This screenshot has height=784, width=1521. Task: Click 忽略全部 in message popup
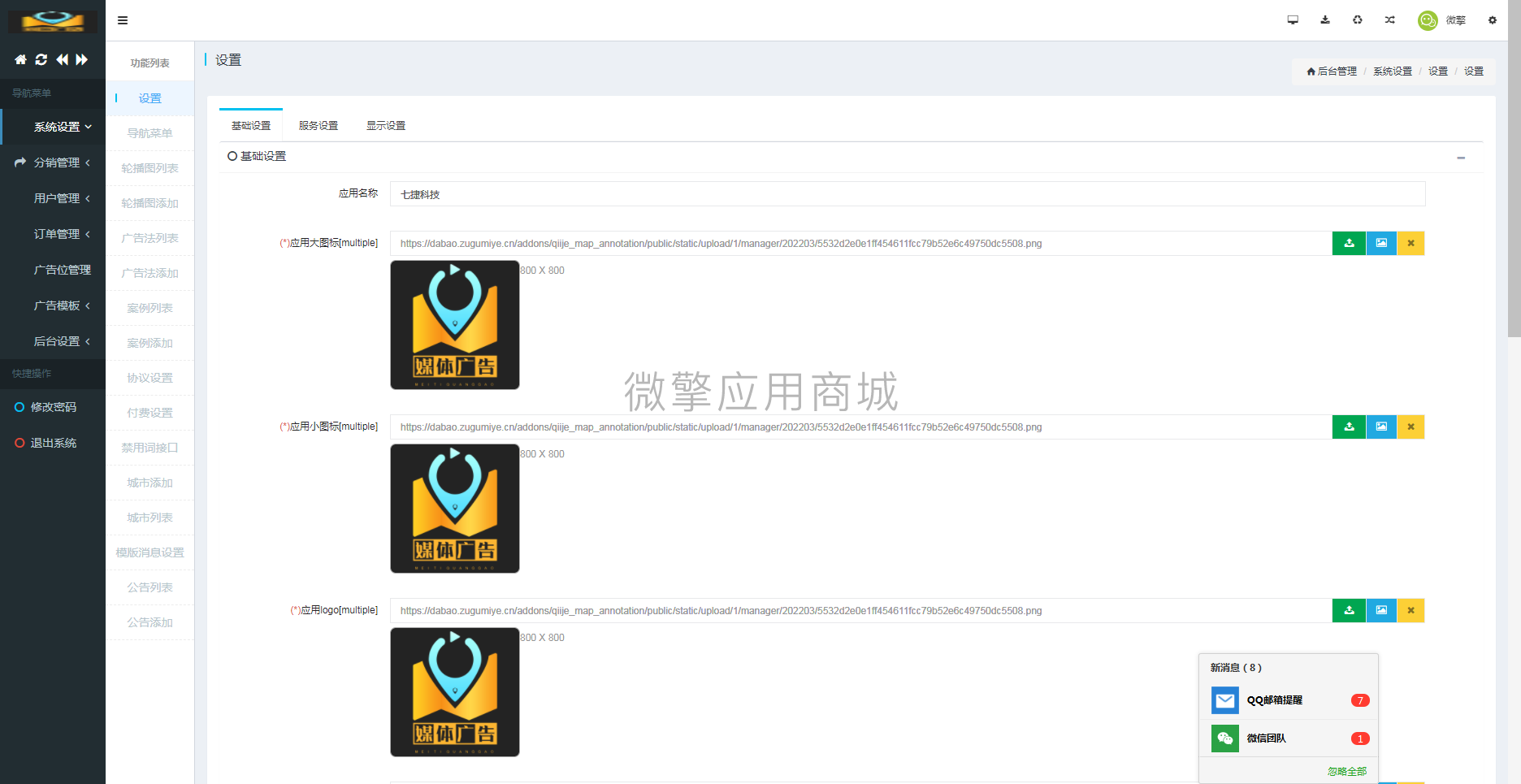[x=1347, y=772]
